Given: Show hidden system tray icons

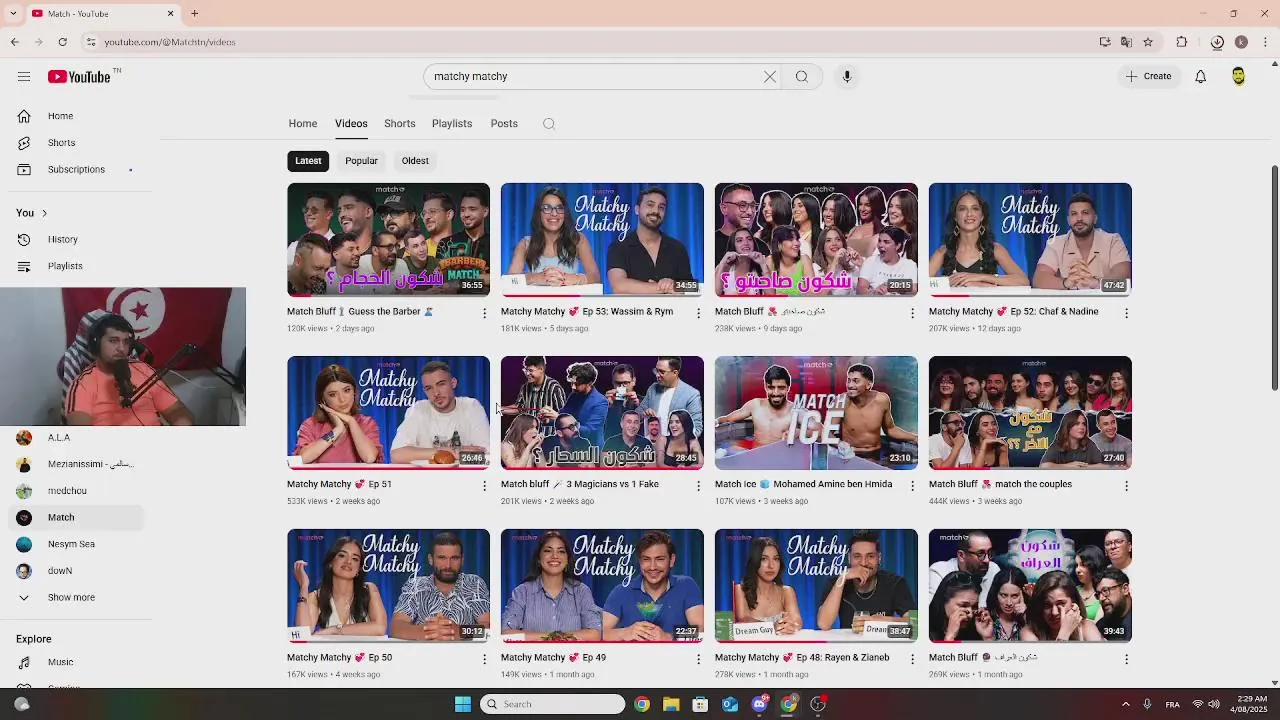Looking at the screenshot, I should click(1125, 704).
